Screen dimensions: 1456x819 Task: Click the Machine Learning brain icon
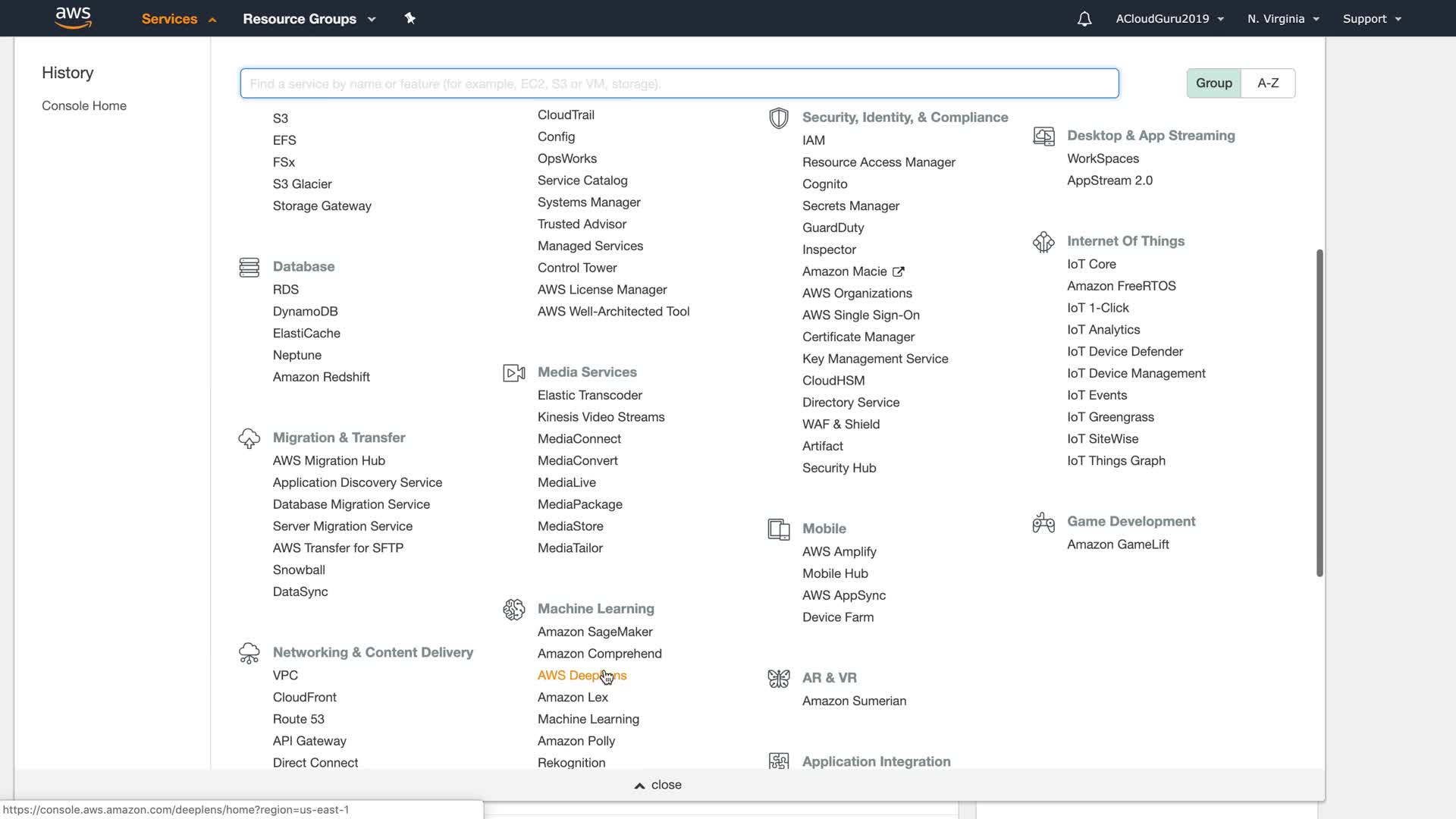tap(513, 609)
